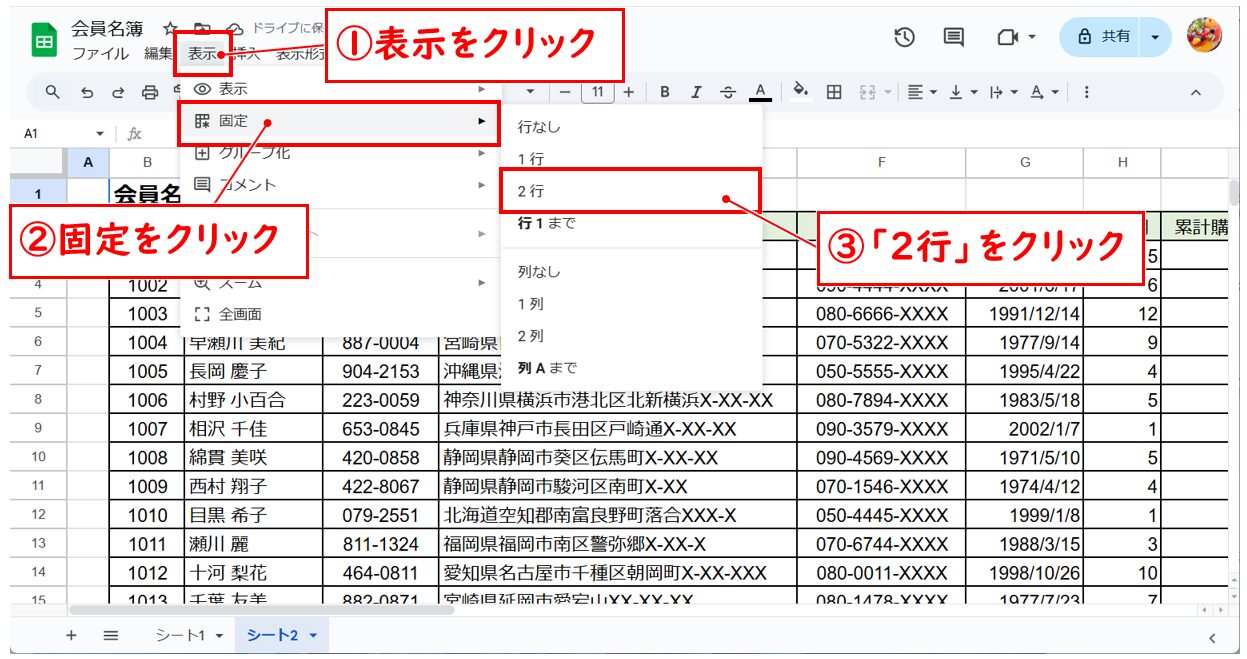1247x659 pixels.
Task: Click the font size input box
Action: (597, 92)
